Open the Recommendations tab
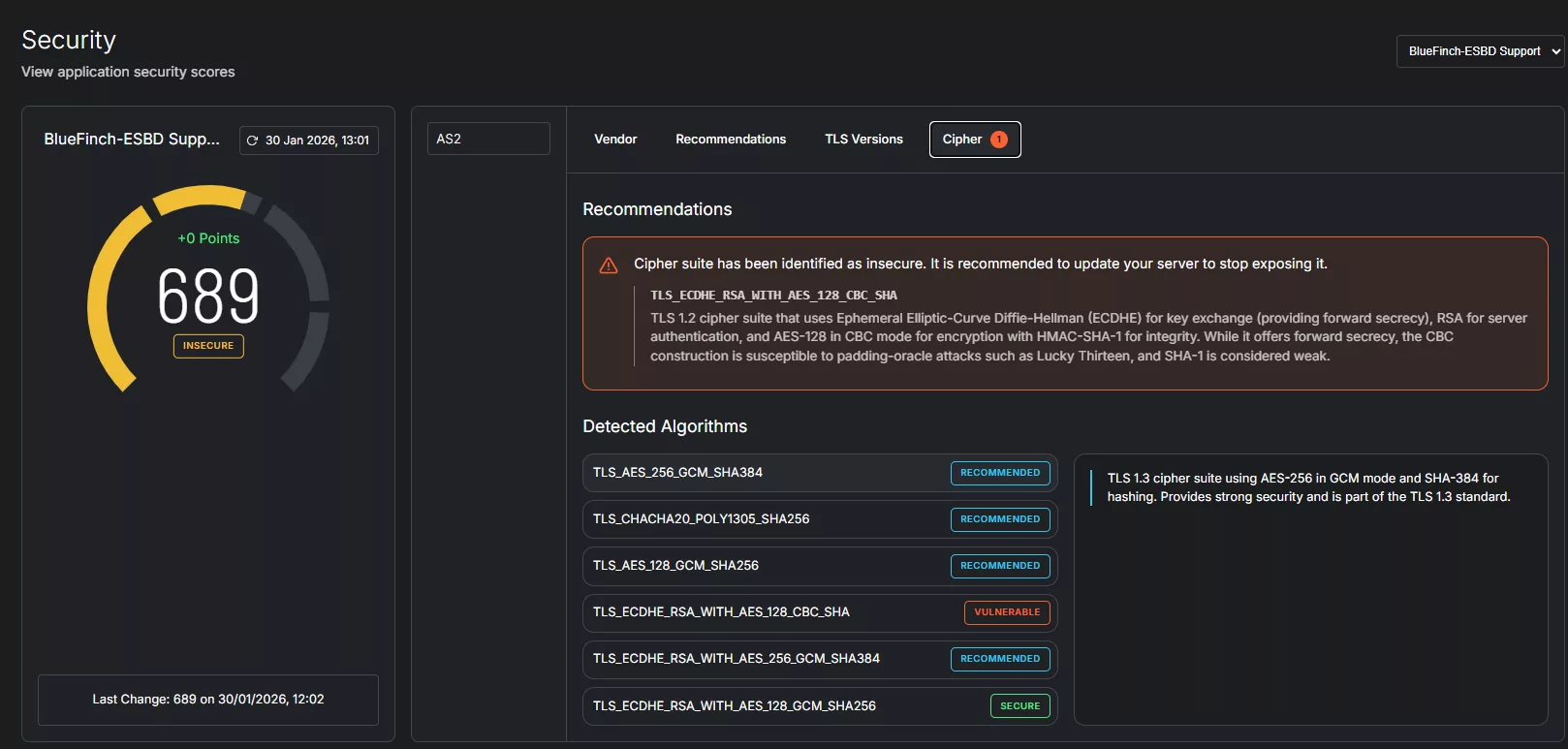The height and width of the screenshot is (749, 1568). pyautogui.click(x=731, y=140)
